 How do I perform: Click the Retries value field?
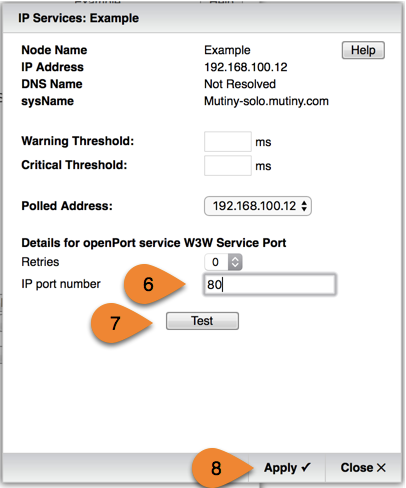[x=216, y=262]
